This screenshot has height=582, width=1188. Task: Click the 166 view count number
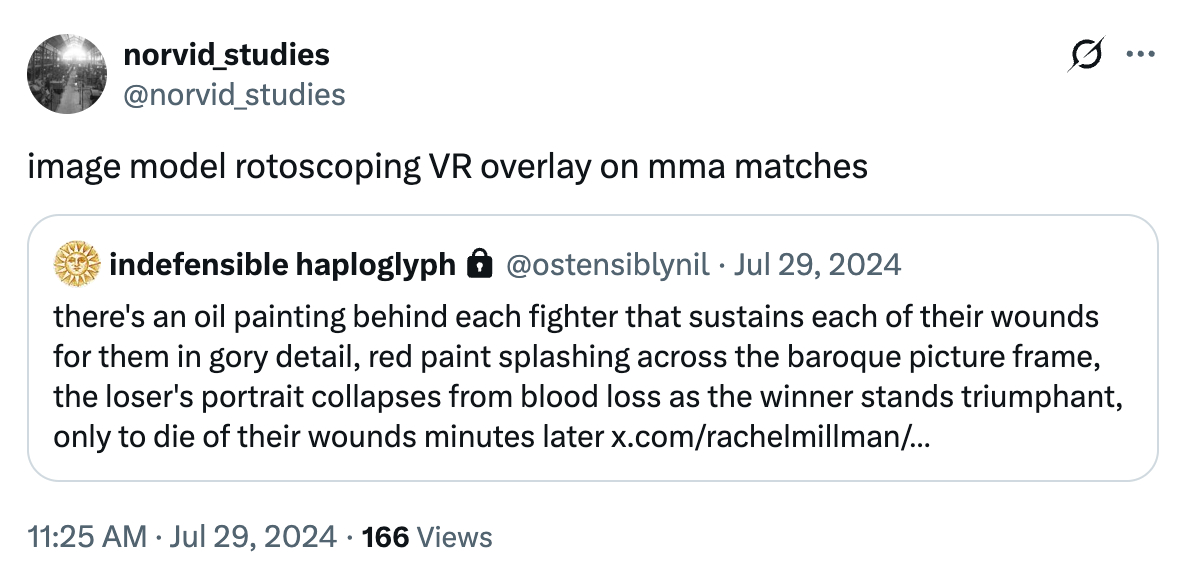click(385, 537)
